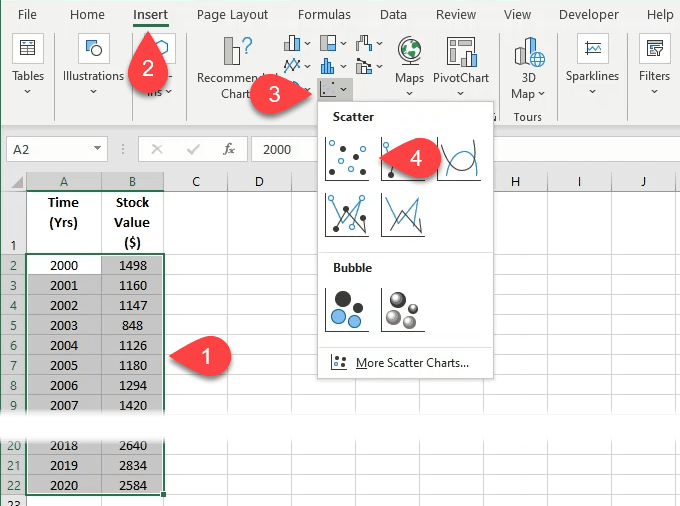The width and height of the screenshot is (680, 506).
Task: Click the Time (Yrs) header cell
Action: [x=64, y=222]
